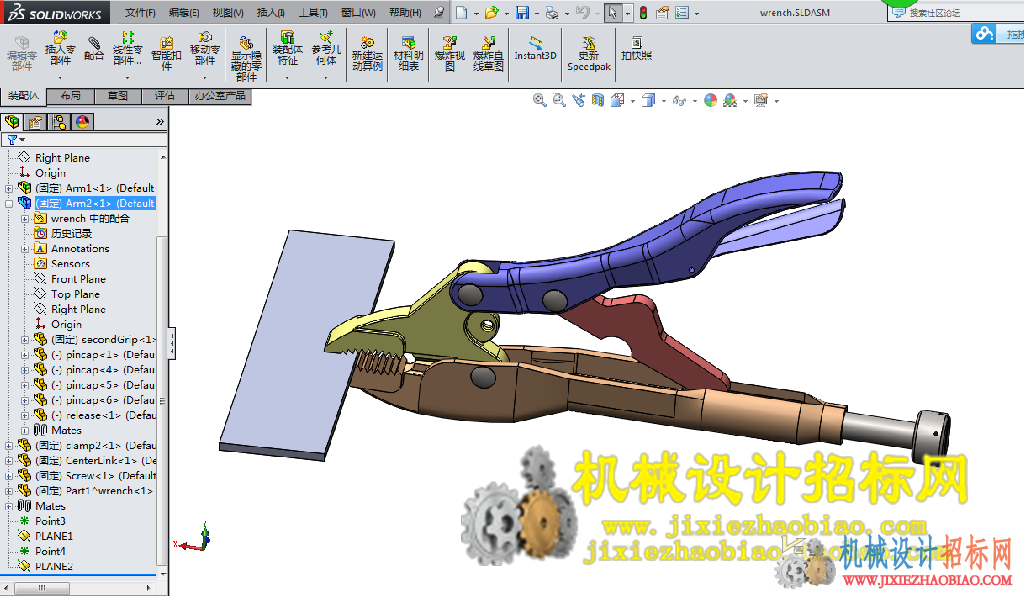Toggle the Select cursor tool
This screenshot has height=596, width=1024.
(x=613, y=12)
